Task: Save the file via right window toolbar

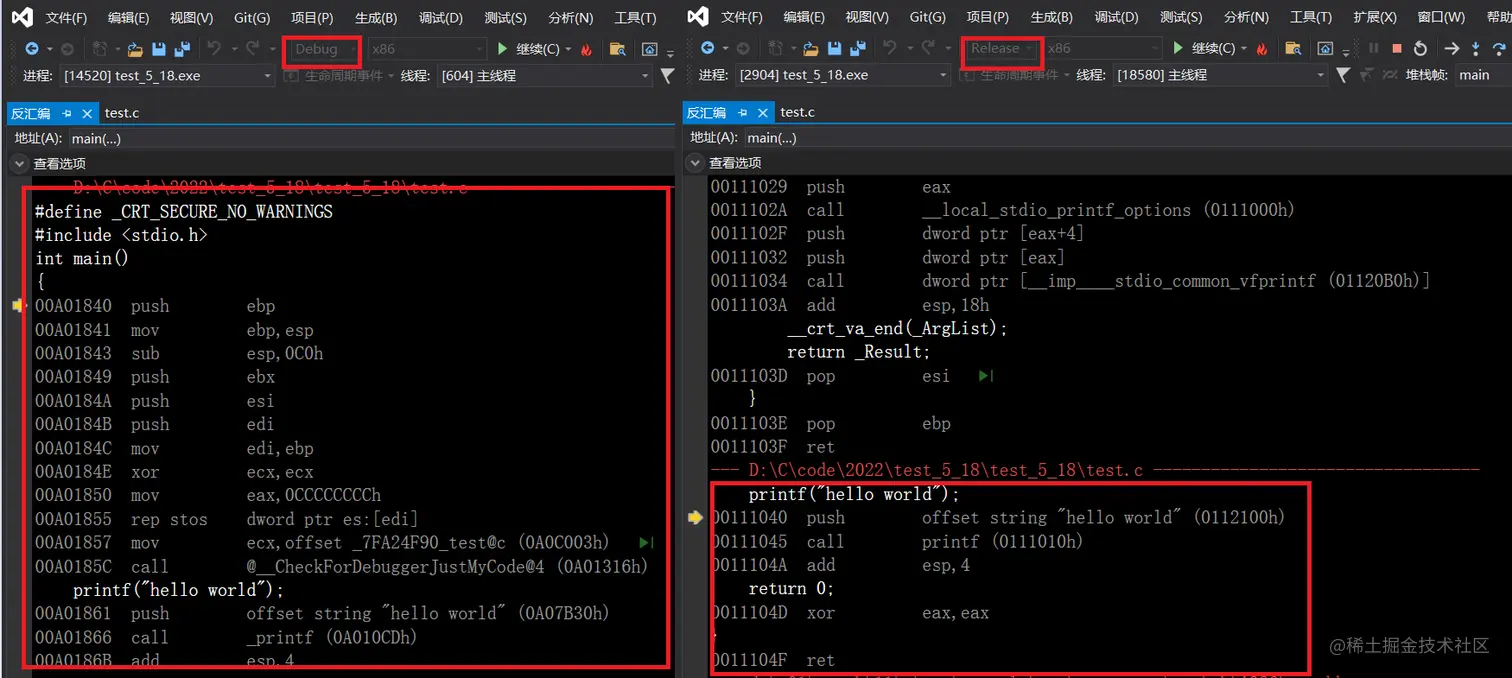Action: (x=834, y=48)
